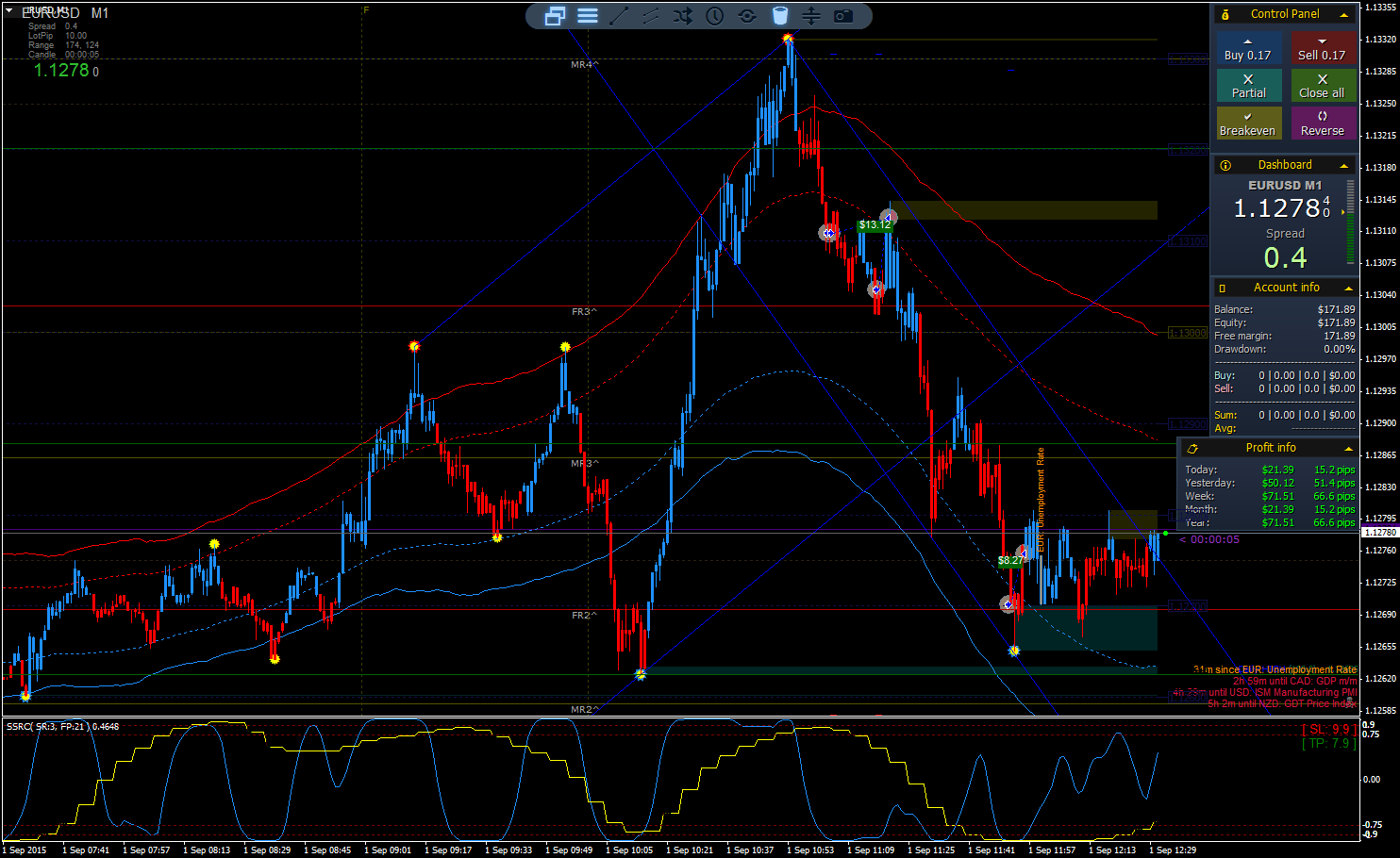The width and height of the screenshot is (1400, 858).
Task: Click the Balance $171.89 row
Action: coord(1284,309)
